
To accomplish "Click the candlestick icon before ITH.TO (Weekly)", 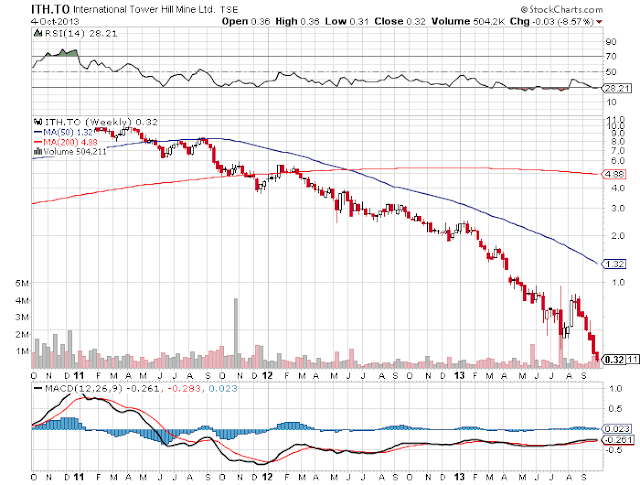I will coord(39,121).
